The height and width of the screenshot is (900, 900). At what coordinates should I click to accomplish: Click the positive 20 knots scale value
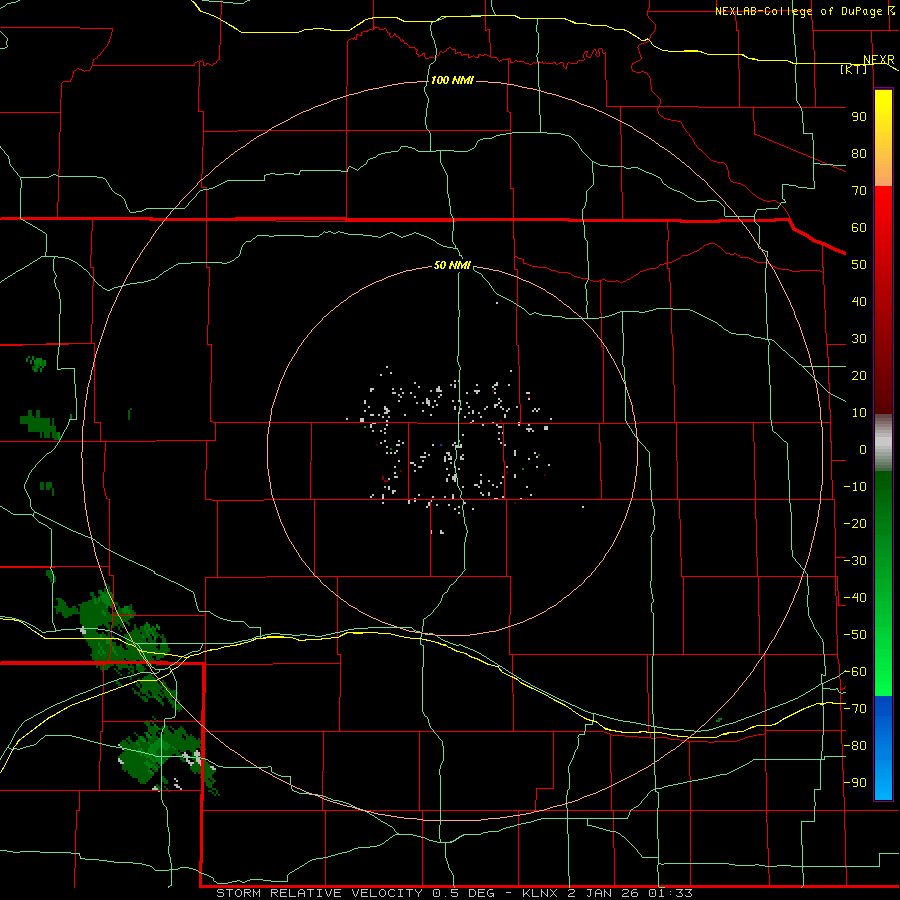point(859,376)
